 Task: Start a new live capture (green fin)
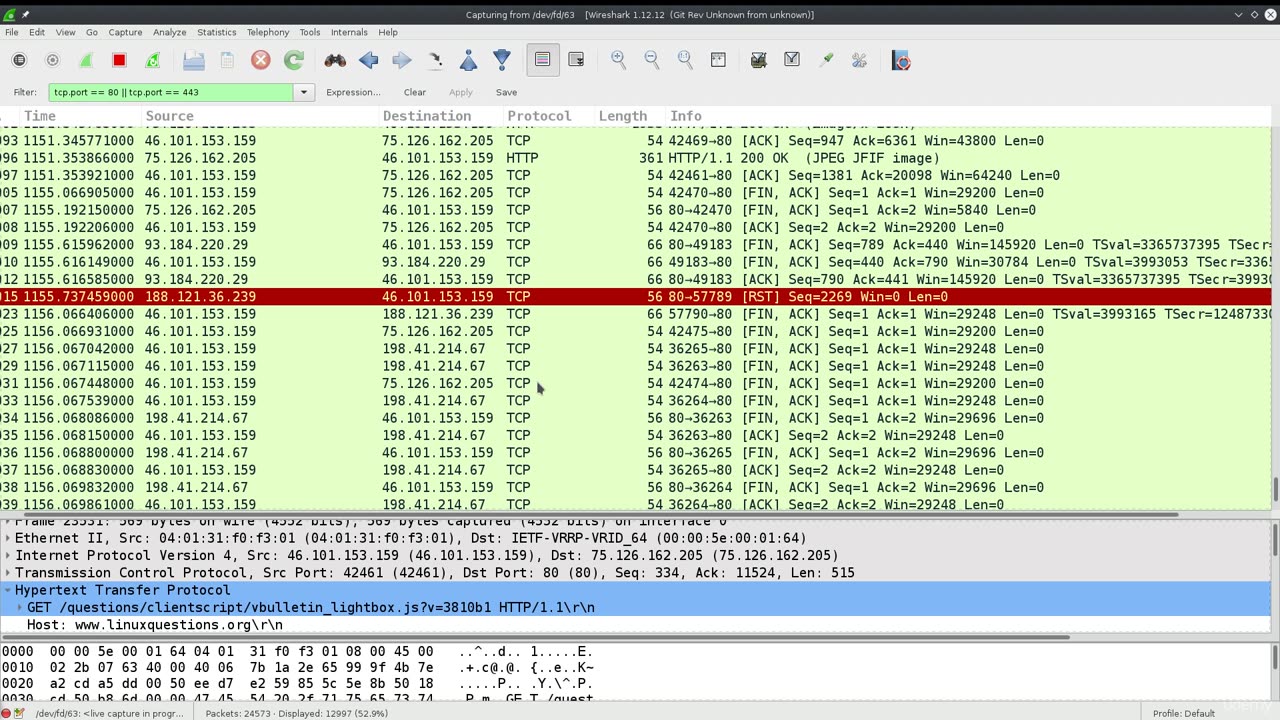coord(86,60)
